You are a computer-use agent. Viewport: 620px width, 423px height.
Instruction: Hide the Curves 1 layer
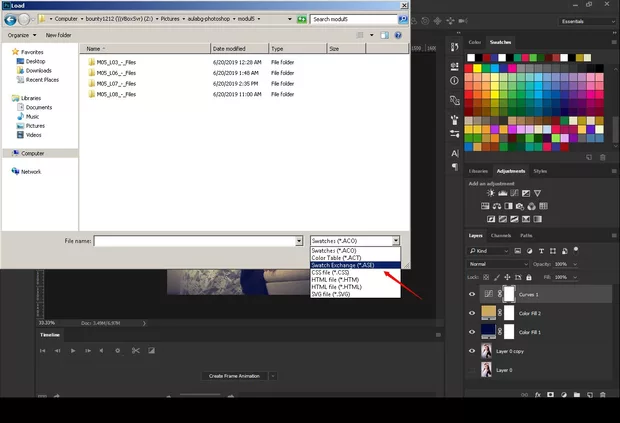(472, 295)
